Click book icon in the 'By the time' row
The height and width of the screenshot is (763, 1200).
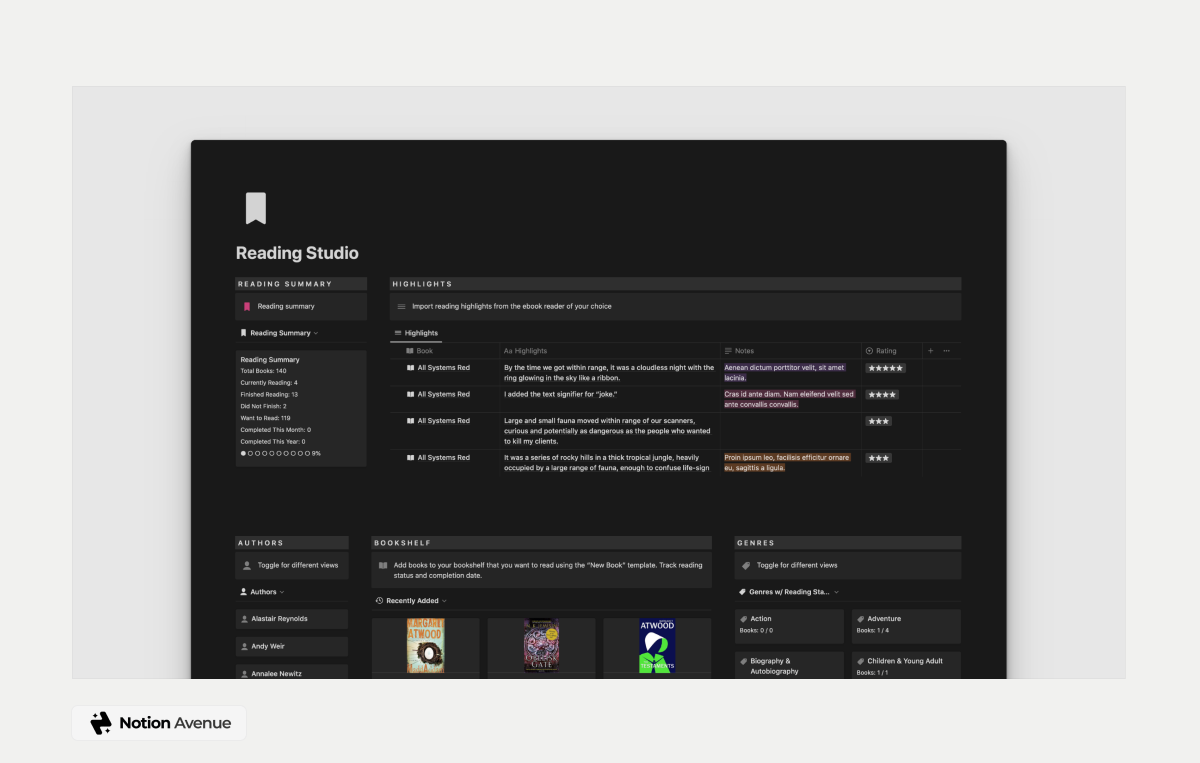(410, 368)
